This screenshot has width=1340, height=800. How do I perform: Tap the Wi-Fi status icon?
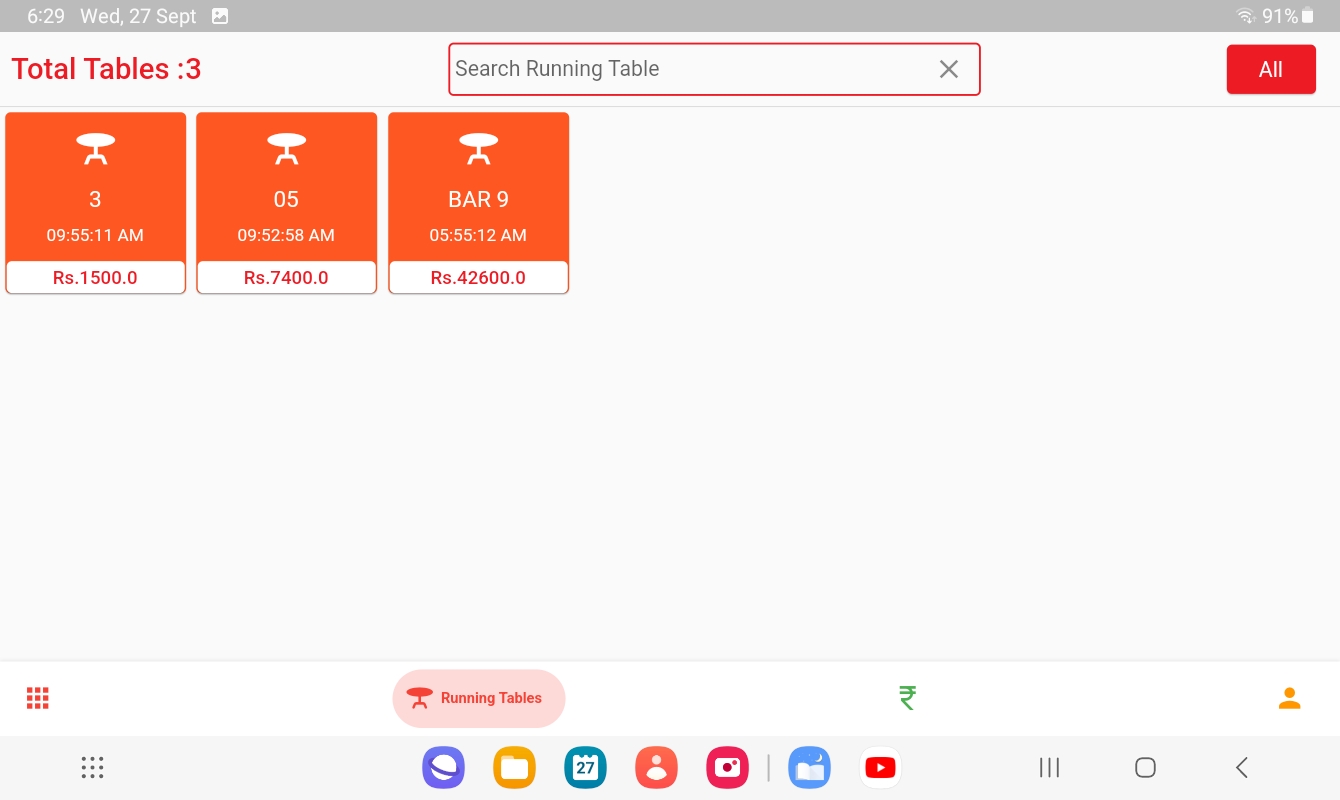(x=1246, y=16)
